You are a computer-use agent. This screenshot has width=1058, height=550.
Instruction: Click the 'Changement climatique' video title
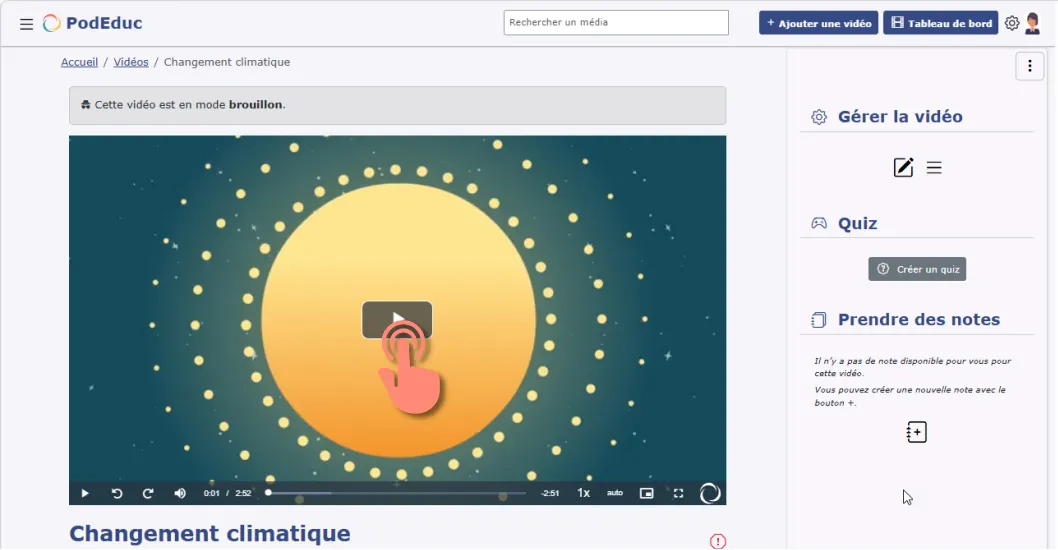210,533
